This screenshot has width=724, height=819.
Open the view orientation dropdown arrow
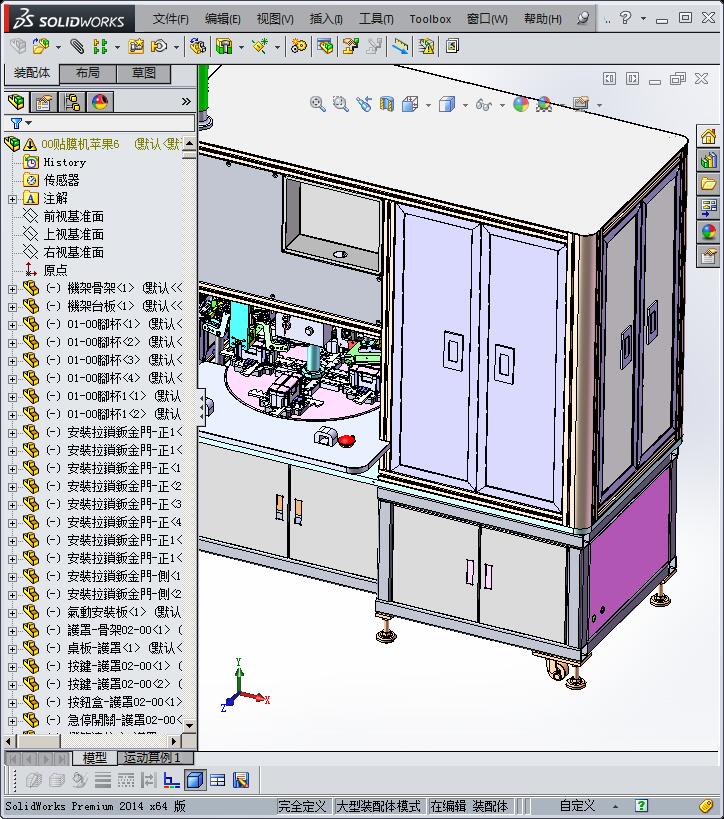tap(428, 105)
